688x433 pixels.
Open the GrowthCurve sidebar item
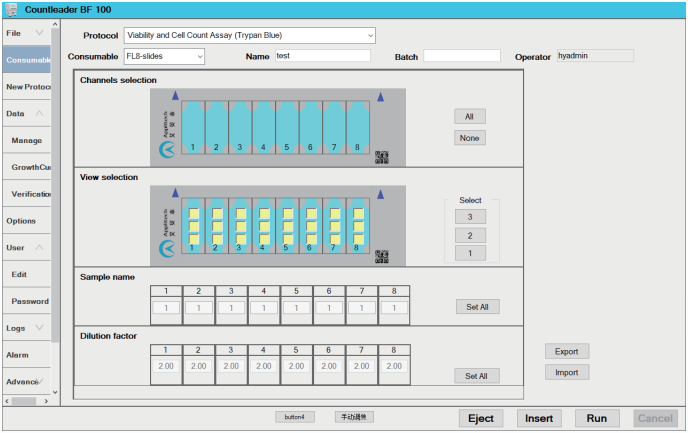(x=27, y=167)
